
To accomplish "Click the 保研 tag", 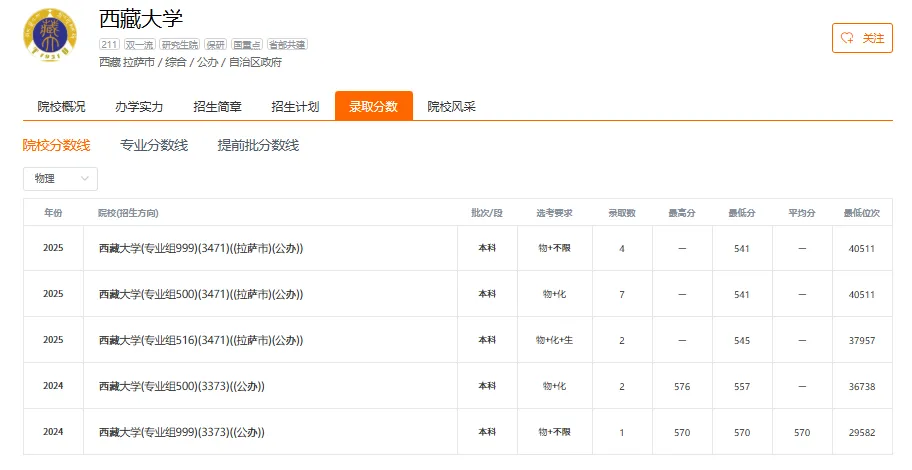I will (215, 45).
